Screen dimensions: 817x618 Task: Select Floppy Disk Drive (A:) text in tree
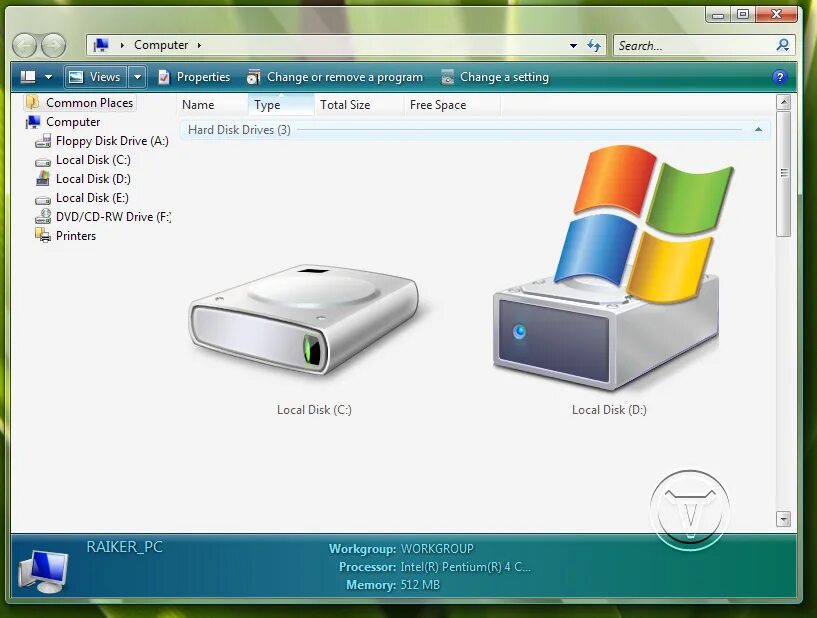[112, 141]
